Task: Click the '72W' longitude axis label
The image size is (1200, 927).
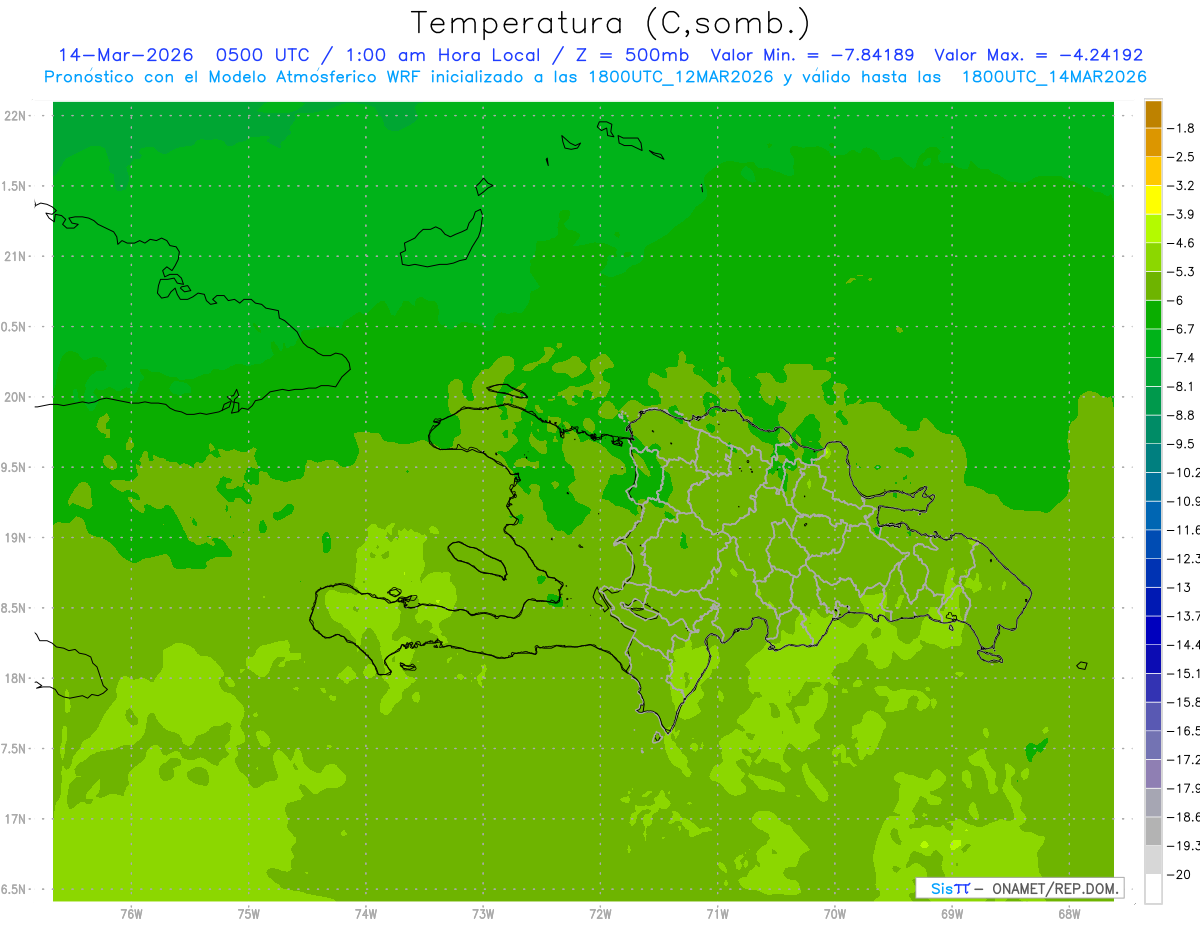Action: click(x=601, y=914)
